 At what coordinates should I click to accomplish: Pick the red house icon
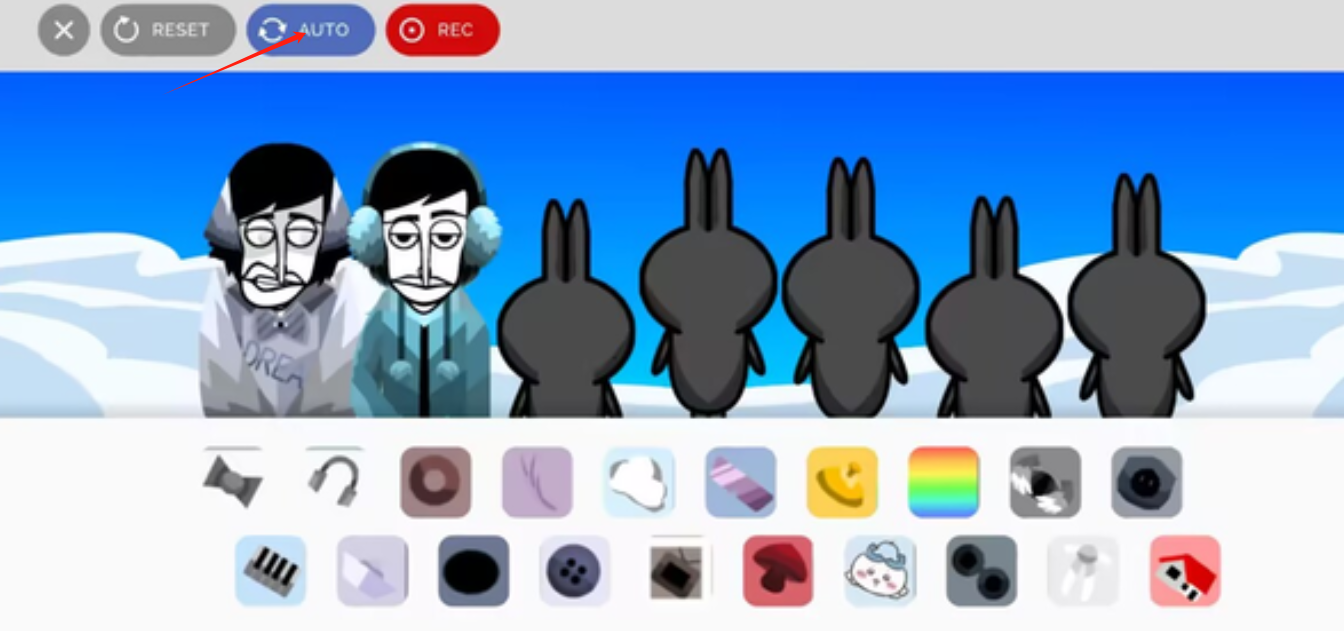click(1185, 571)
